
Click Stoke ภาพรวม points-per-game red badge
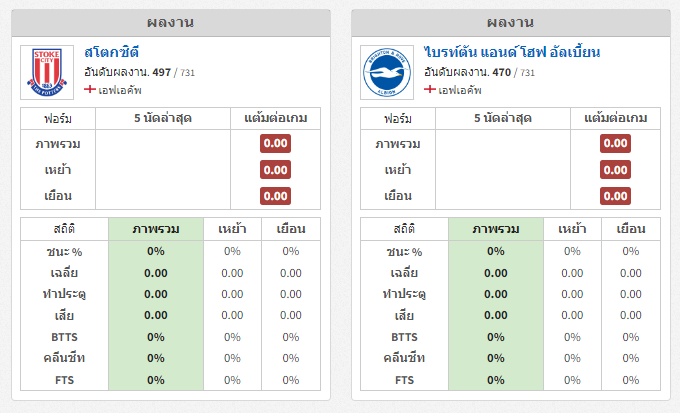(275, 144)
